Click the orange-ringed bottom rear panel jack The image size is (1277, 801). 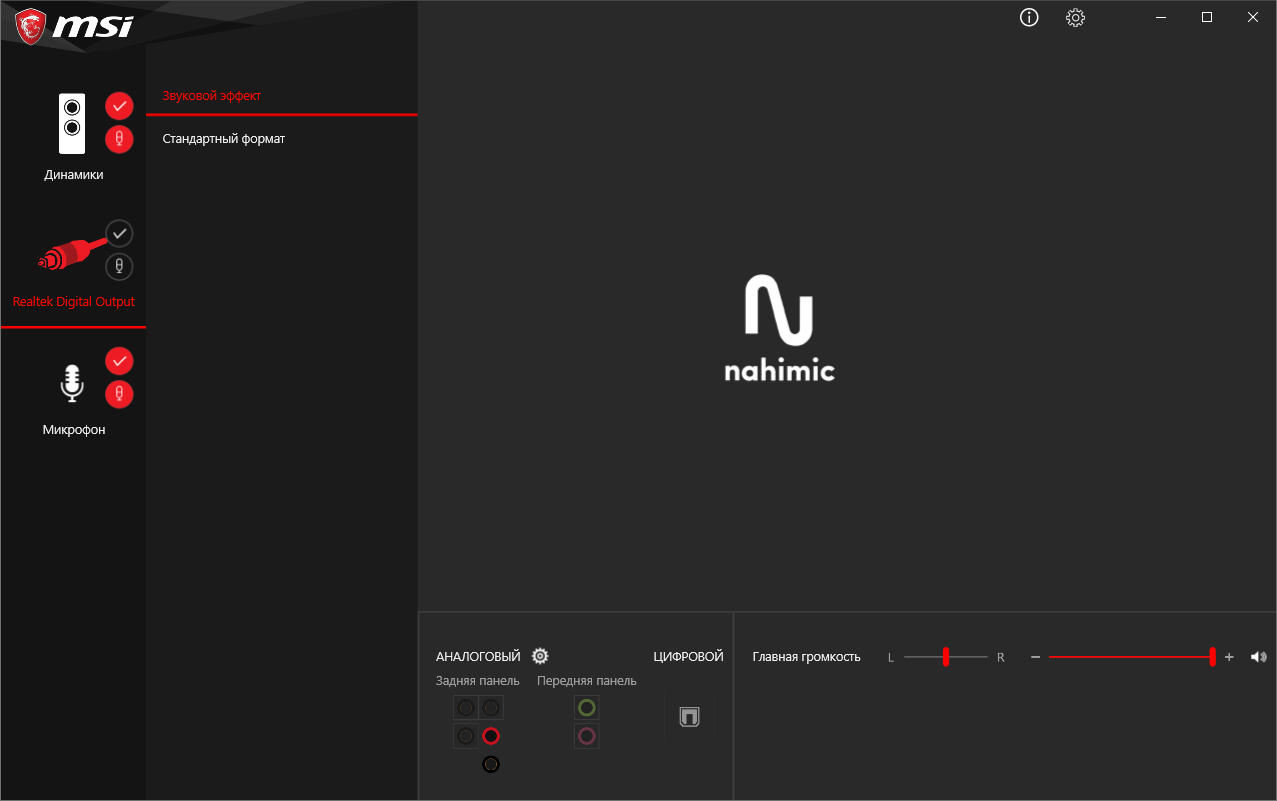click(x=490, y=764)
